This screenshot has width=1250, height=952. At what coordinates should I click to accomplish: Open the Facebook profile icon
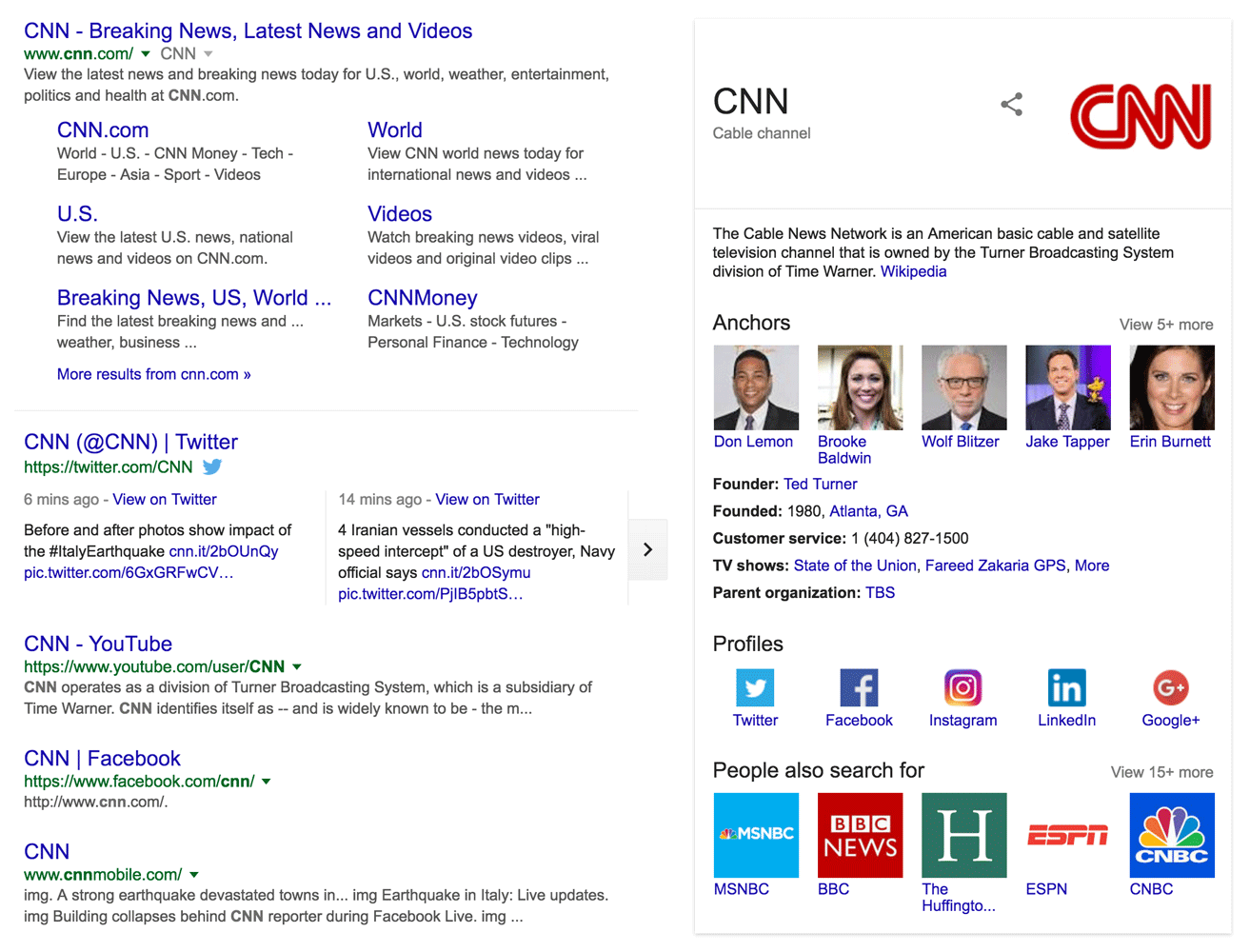tap(859, 687)
